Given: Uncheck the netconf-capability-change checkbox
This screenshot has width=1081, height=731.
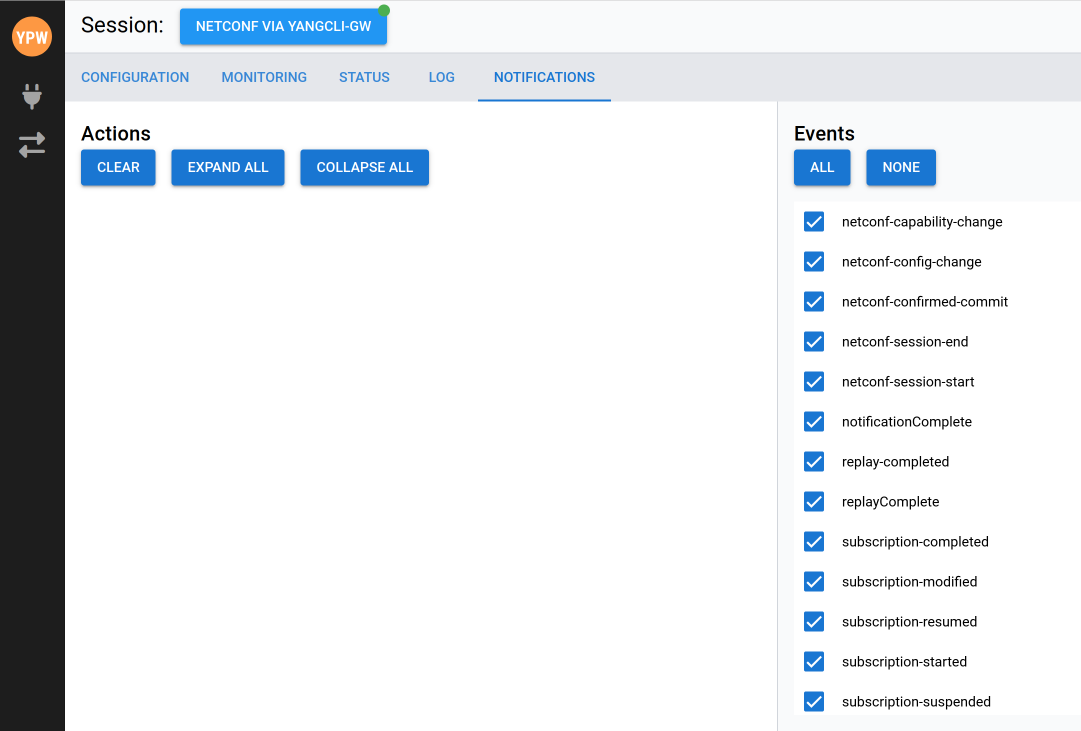Looking at the screenshot, I should pos(814,222).
